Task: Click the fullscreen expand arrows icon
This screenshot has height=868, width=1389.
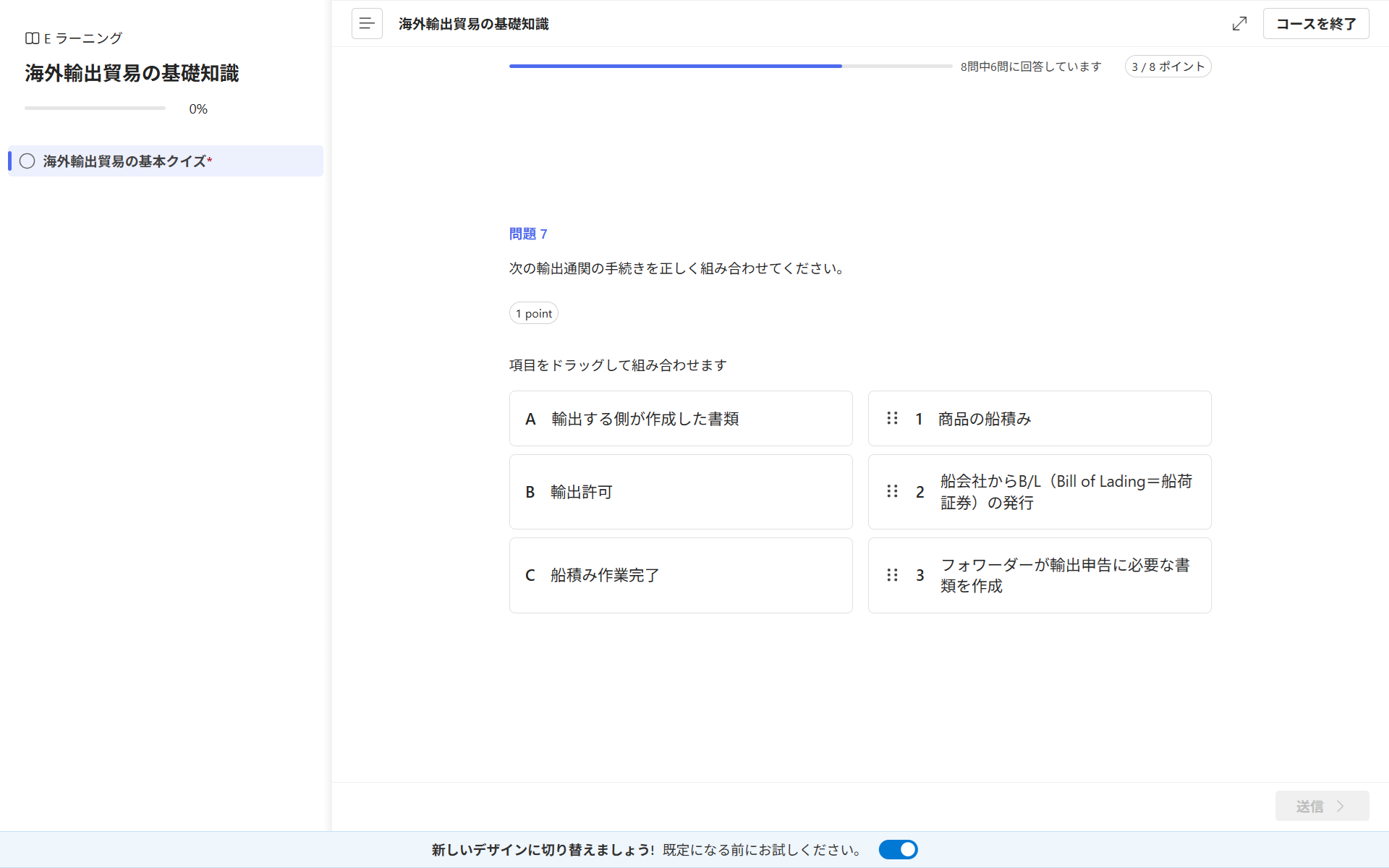Action: (x=1239, y=24)
